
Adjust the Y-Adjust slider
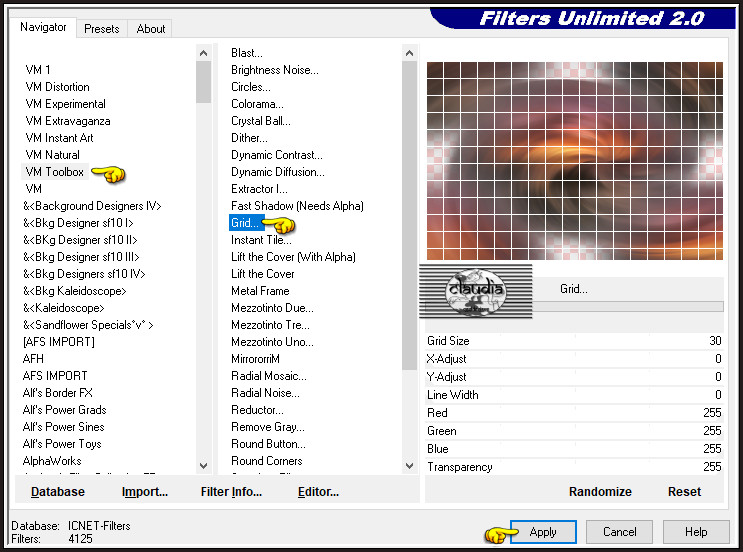coord(574,377)
